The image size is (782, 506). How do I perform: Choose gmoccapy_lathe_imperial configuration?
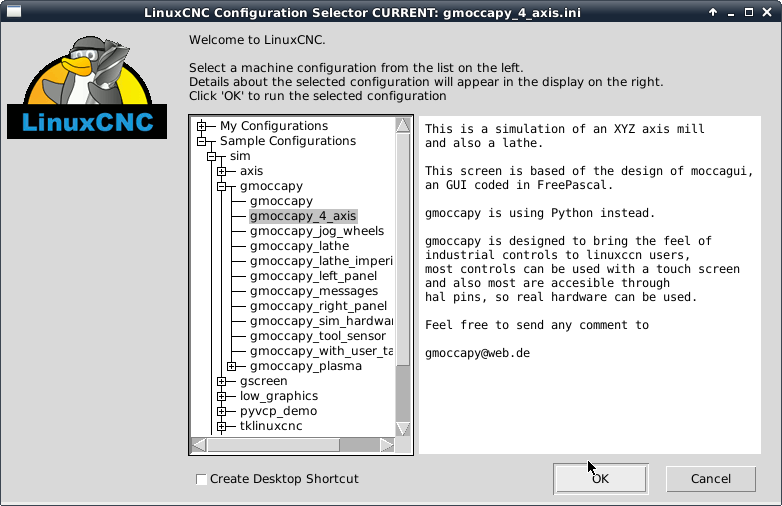click(321, 261)
